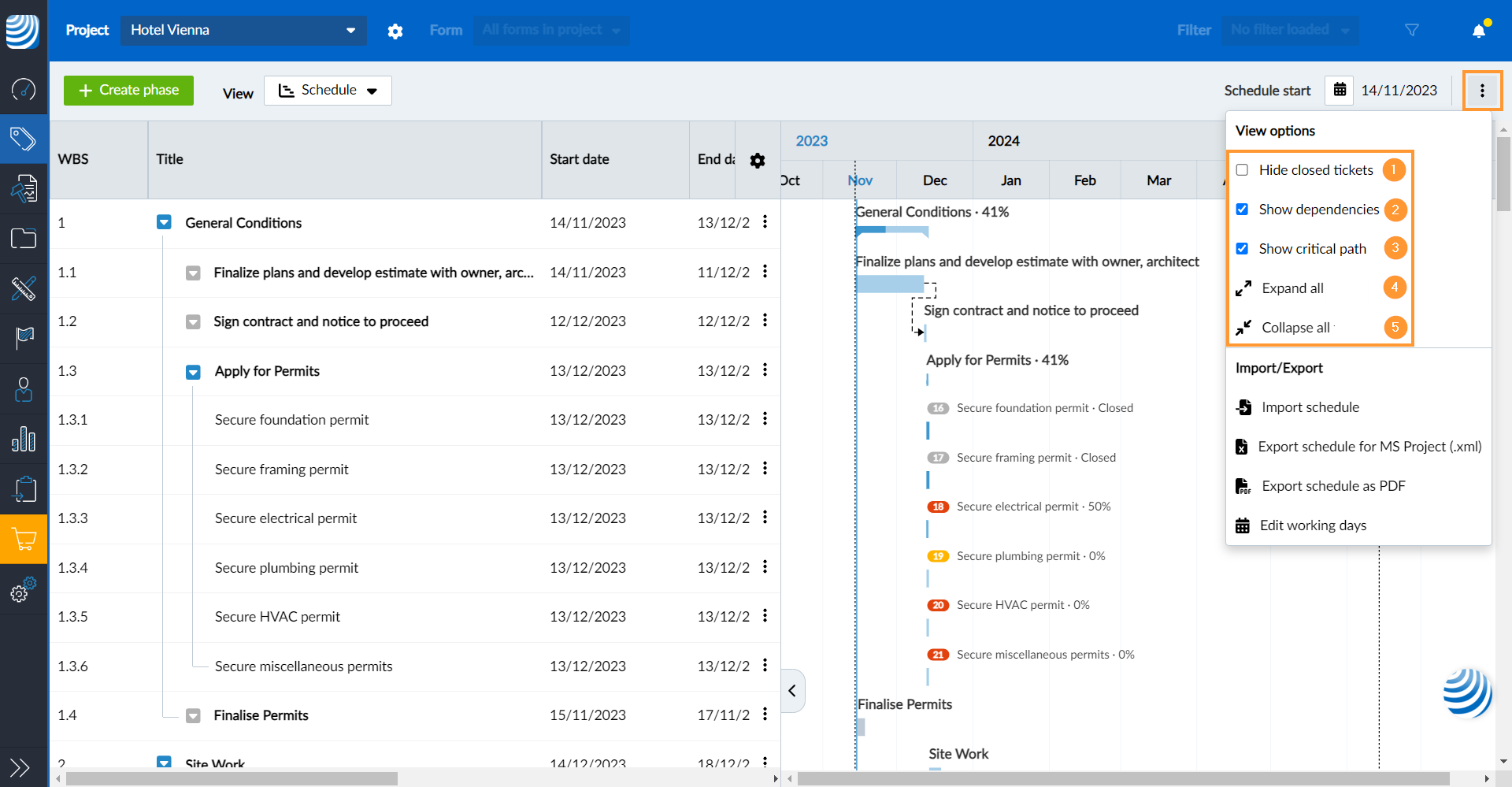Screen dimensions: 1512x787
Task: Uncheck Show dependencies option
Action: (x=1242, y=210)
